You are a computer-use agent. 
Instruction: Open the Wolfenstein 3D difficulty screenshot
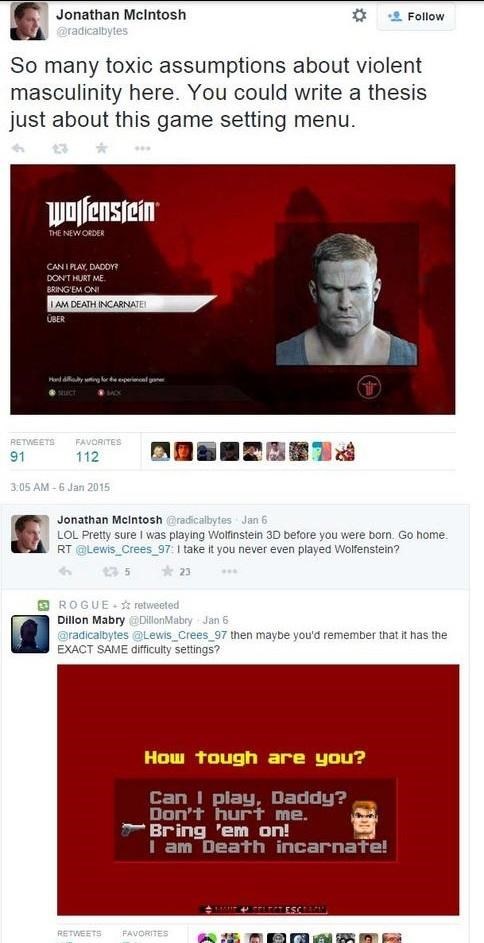click(258, 790)
